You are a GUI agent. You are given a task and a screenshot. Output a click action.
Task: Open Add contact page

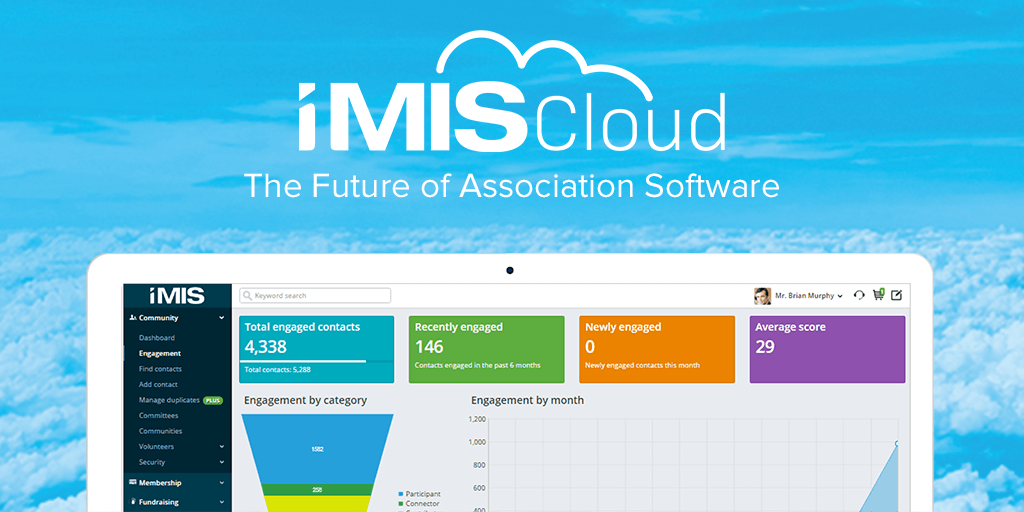click(x=158, y=385)
